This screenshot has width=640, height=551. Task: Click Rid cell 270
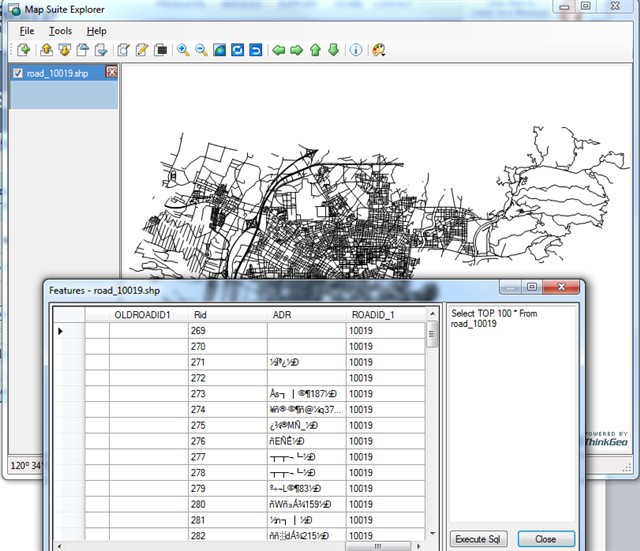[x=228, y=347]
